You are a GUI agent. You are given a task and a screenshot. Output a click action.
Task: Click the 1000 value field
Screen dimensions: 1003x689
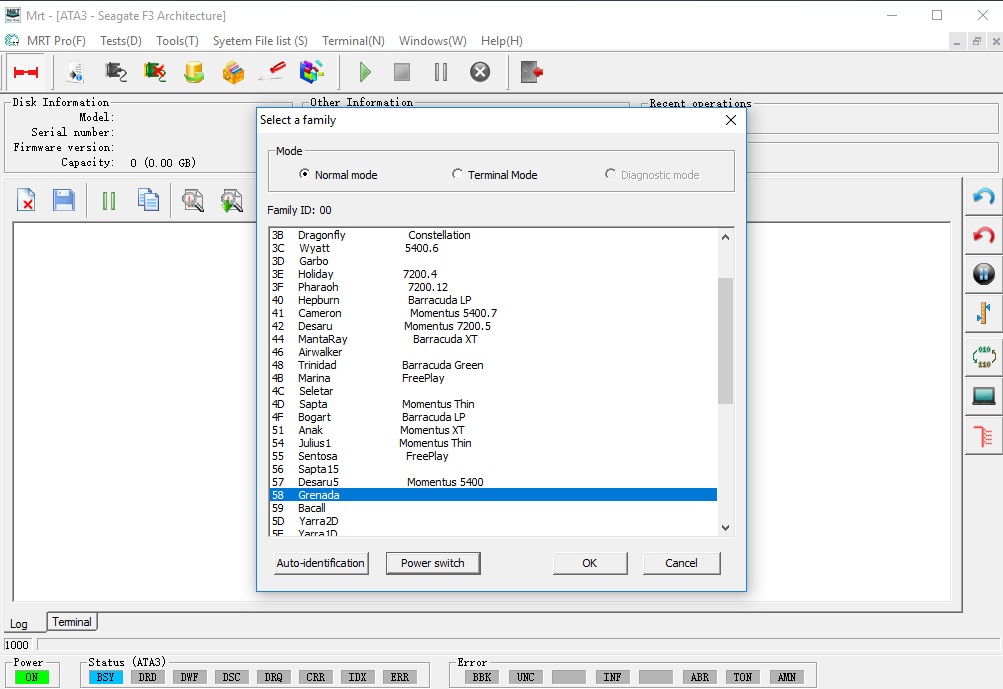[19, 645]
